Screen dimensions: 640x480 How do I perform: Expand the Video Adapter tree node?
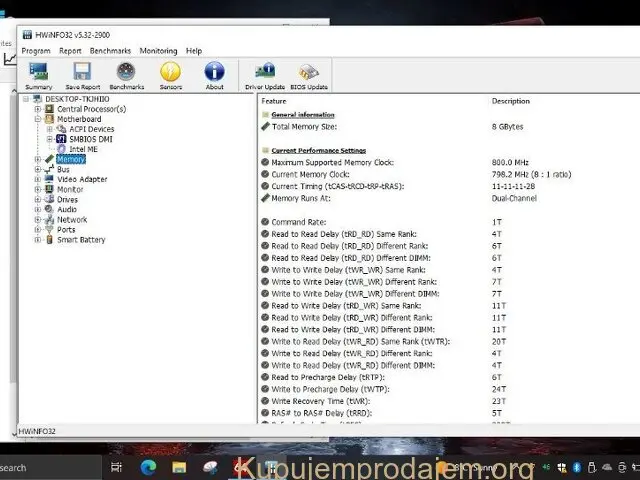pyautogui.click(x=38, y=180)
